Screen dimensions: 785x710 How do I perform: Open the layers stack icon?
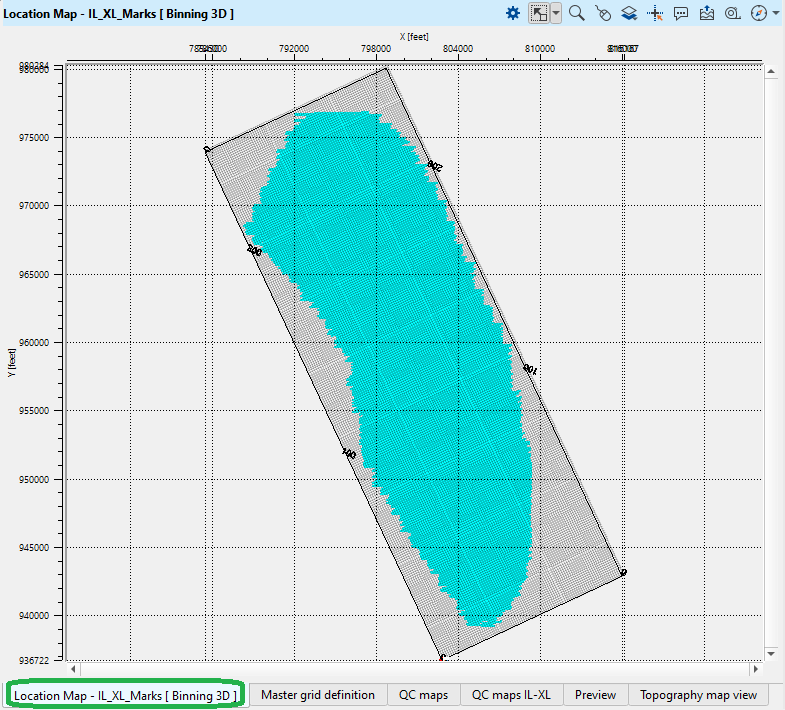tap(629, 13)
